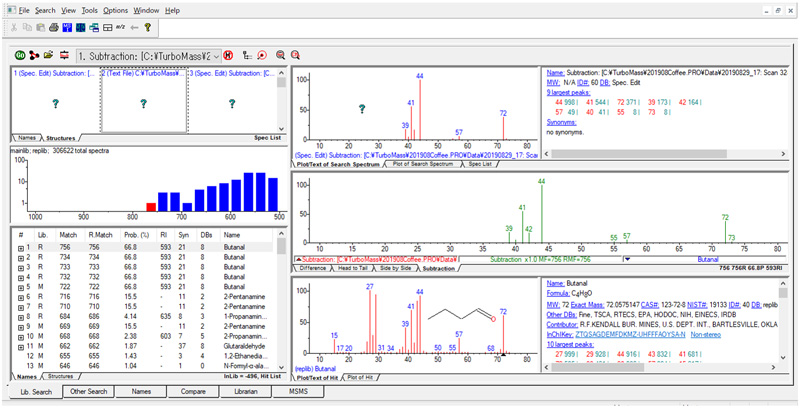Screen dimensions: 800x410
Task: Click the CAS# link in hit text
Action: [x=648, y=304]
